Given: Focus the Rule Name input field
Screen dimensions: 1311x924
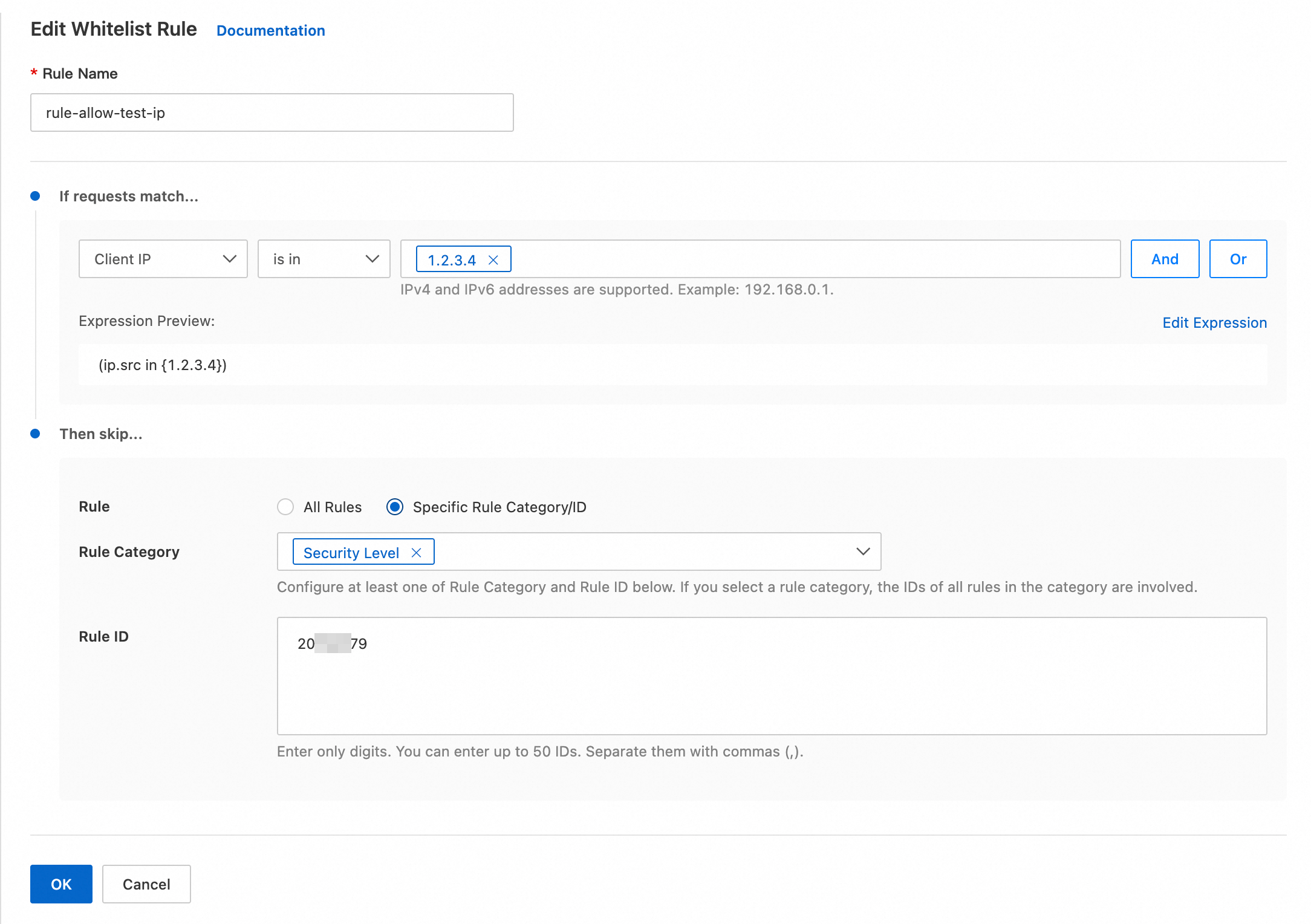Looking at the screenshot, I should 272,112.
